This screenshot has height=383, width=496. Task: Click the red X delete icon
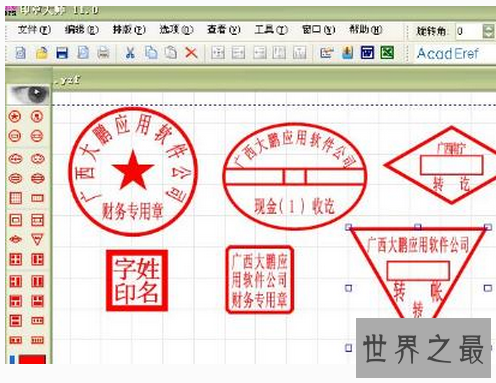(191, 53)
